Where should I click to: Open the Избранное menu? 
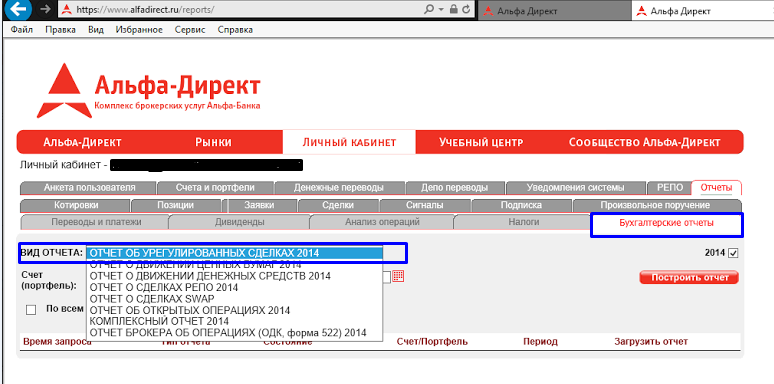tap(139, 30)
